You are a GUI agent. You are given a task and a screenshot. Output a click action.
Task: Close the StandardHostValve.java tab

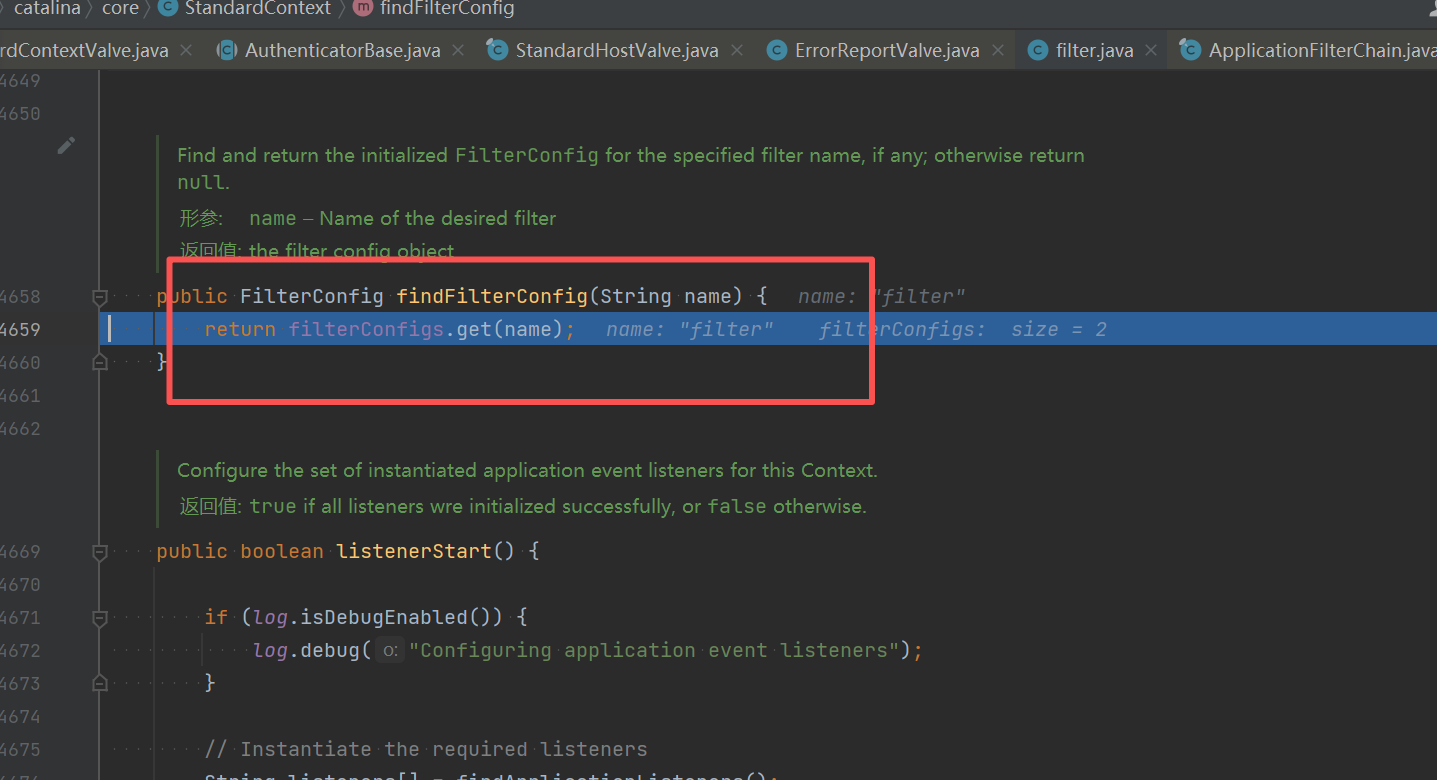(x=737, y=50)
